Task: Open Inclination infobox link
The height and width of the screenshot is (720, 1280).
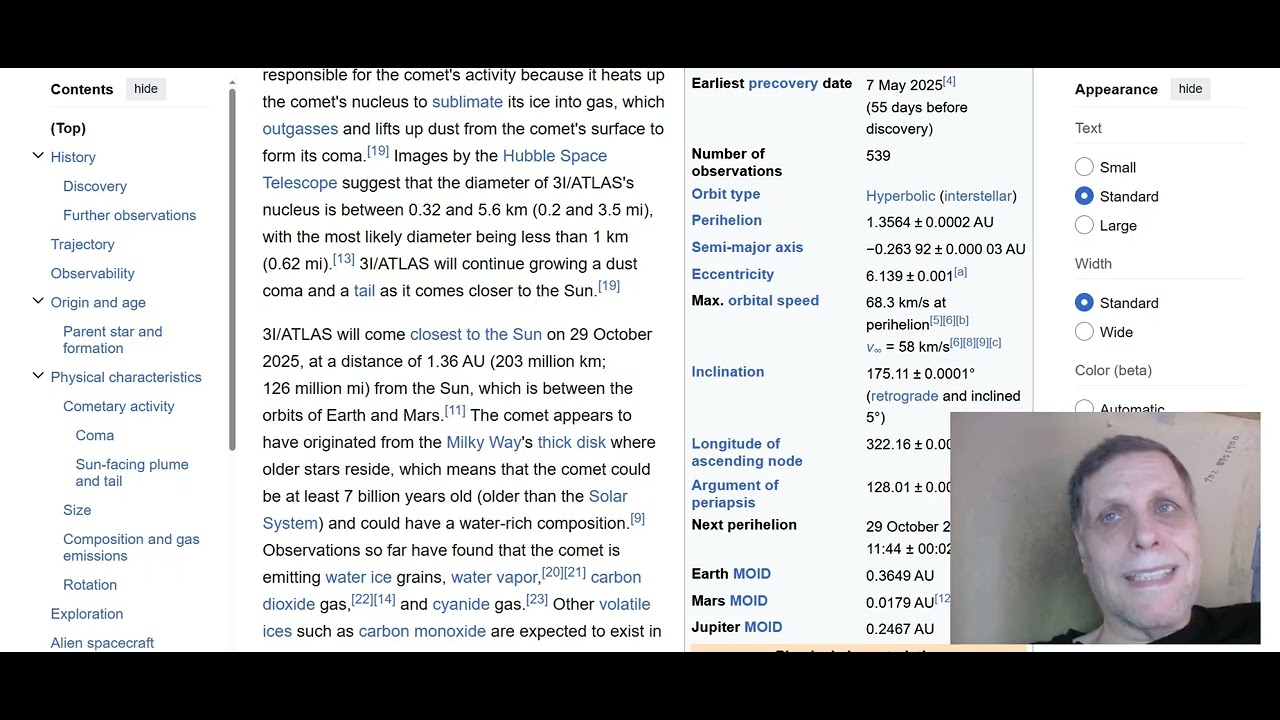Action: [x=728, y=372]
